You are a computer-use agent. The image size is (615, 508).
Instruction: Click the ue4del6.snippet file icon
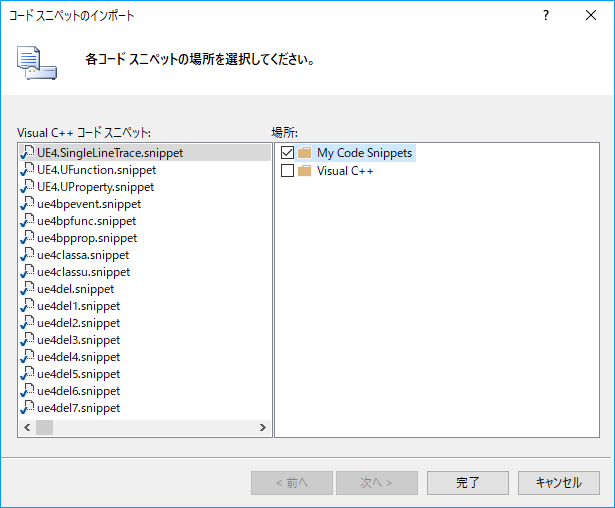click(27, 391)
